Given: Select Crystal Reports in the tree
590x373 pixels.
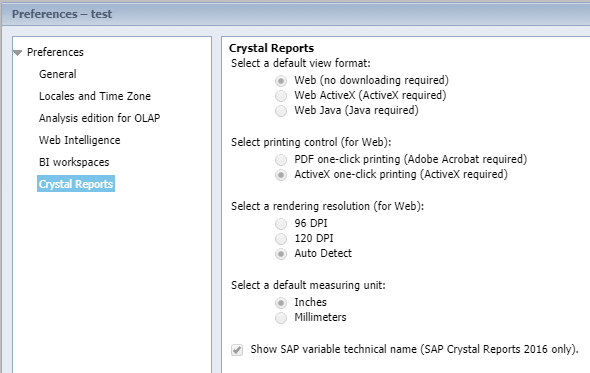Looking at the screenshot, I should [76, 184].
